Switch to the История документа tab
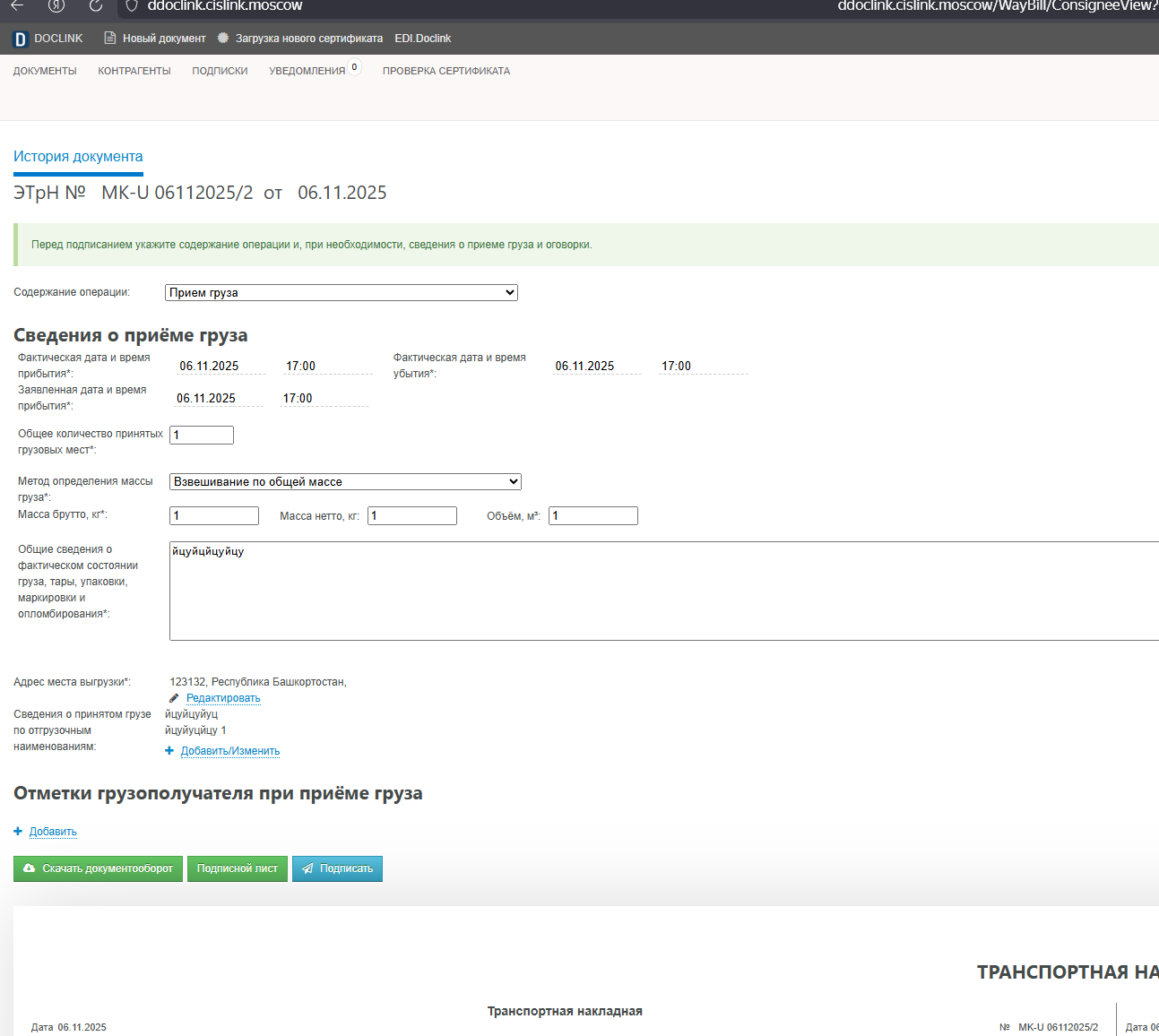This screenshot has height=1036, width=1159. click(x=78, y=157)
